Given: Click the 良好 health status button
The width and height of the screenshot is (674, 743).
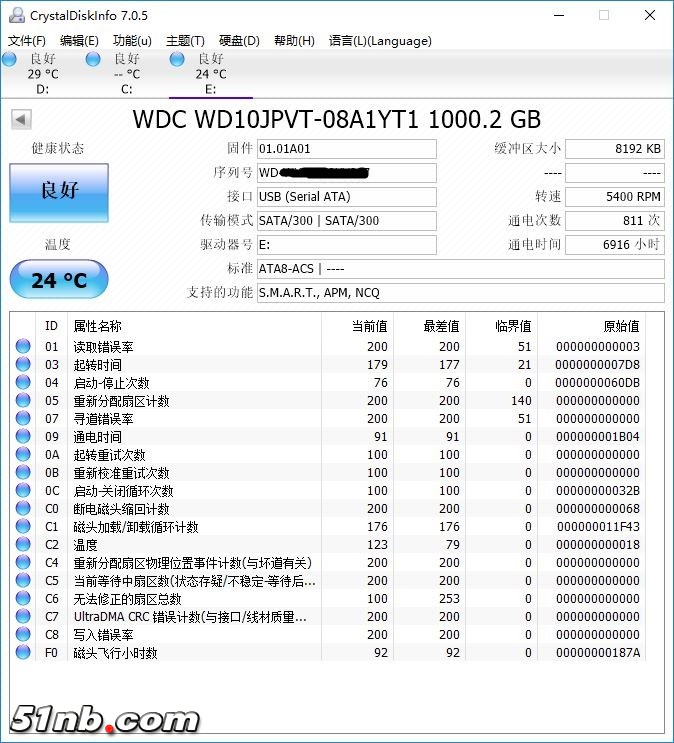Looking at the screenshot, I should (59, 193).
